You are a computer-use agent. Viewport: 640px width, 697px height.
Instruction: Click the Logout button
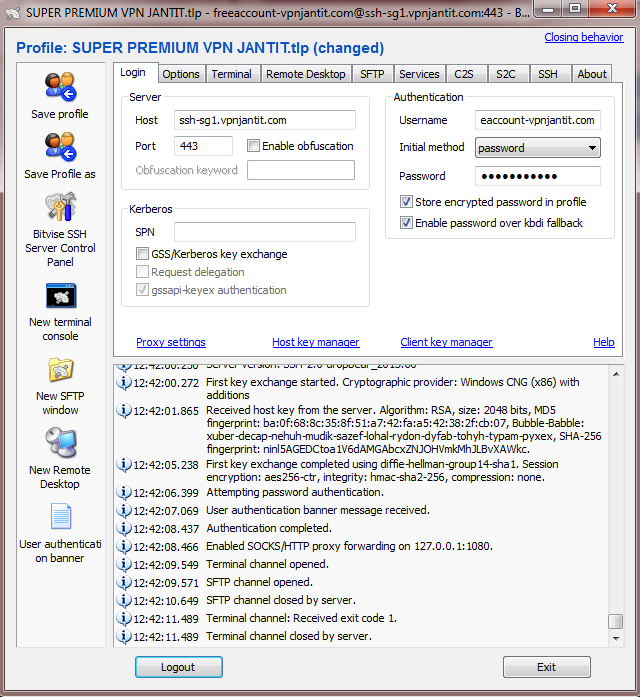coord(179,667)
